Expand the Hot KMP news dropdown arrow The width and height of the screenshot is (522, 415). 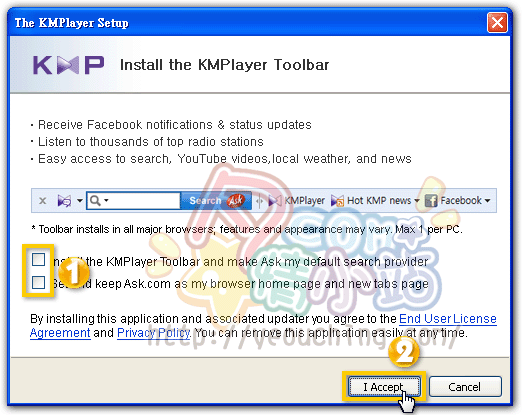[417, 201]
